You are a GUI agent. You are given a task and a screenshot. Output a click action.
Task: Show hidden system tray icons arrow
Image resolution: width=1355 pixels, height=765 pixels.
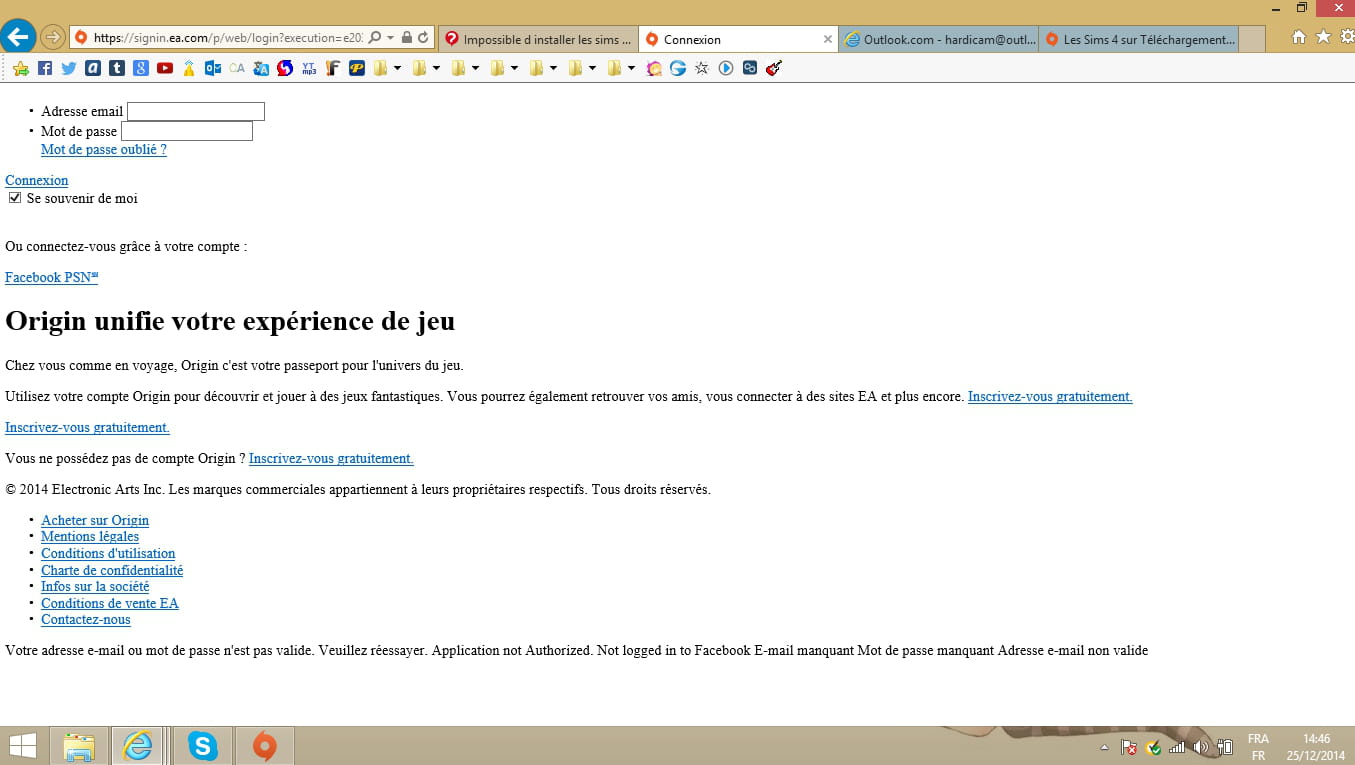[x=1105, y=747]
